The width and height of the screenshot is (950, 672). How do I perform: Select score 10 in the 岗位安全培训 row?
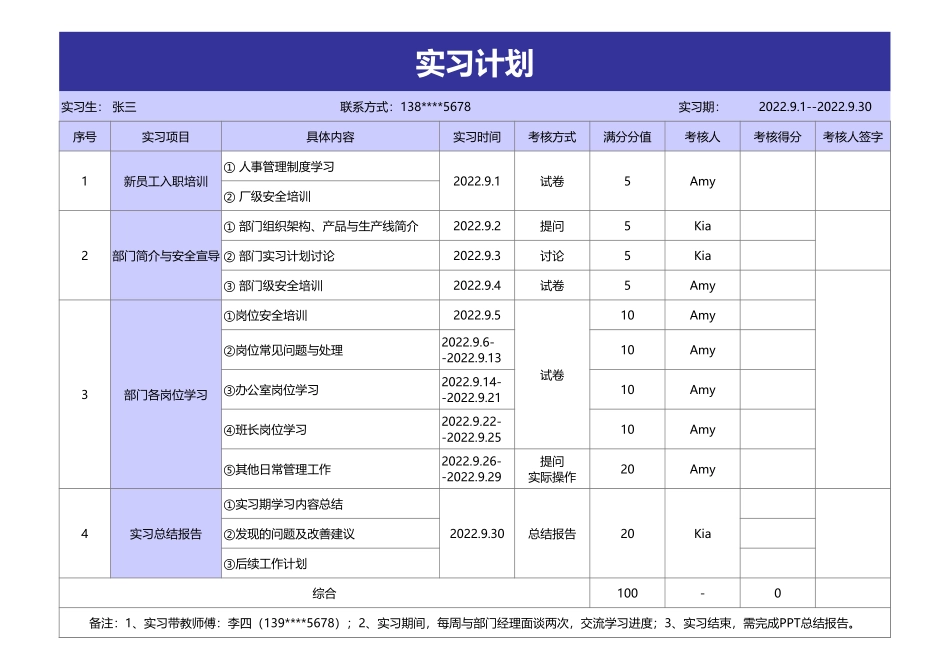click(x=627, y=315)
